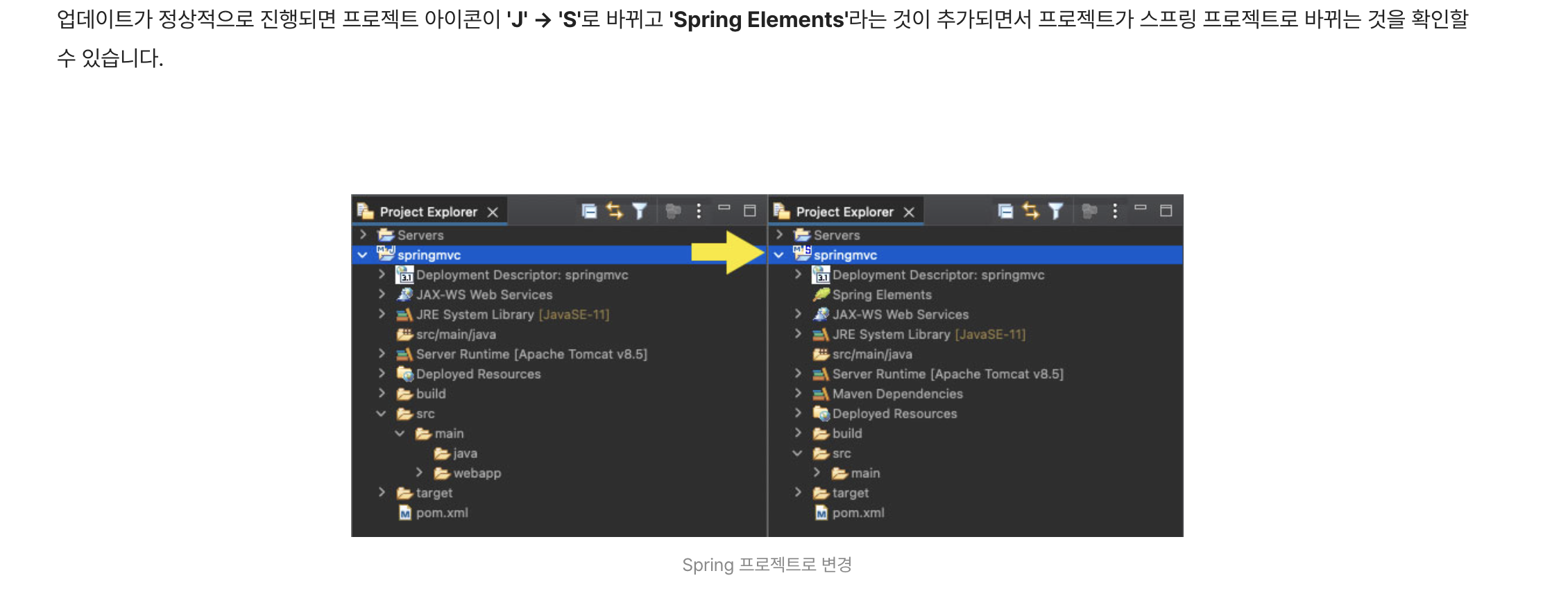Screen dimensions: 1568x605
Task: Minimize the left Project Explorer view
Action: (724, 207)
